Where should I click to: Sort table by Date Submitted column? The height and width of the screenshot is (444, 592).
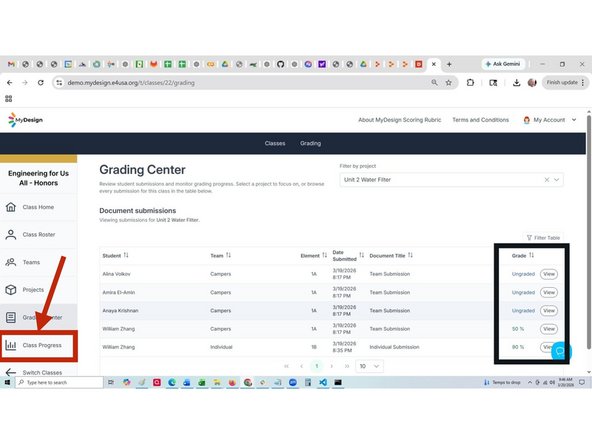click(361, 255)
